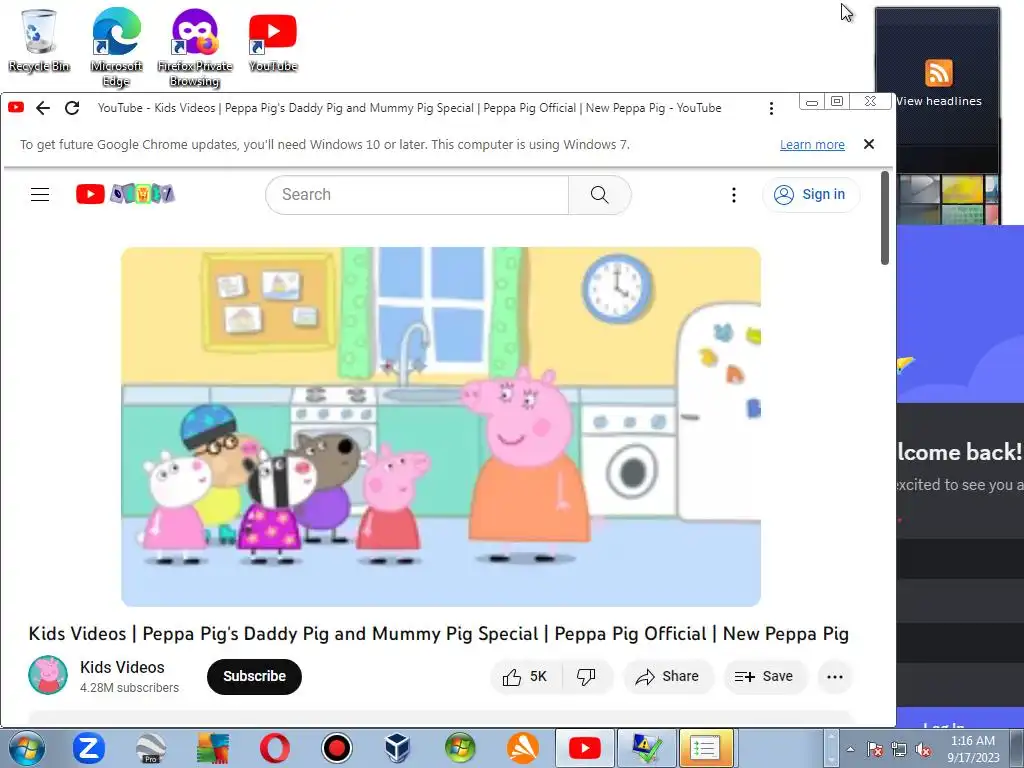
Task: Click the YouTube favicon in title bar
Action: [16, 107]
